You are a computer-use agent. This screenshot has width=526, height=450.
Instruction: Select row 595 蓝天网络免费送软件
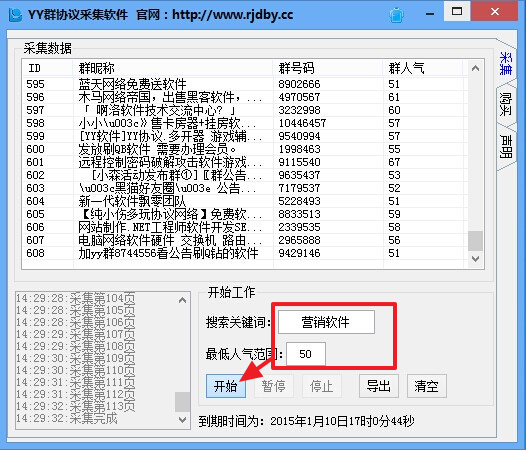pyautogui.click(x=245, y=84)
